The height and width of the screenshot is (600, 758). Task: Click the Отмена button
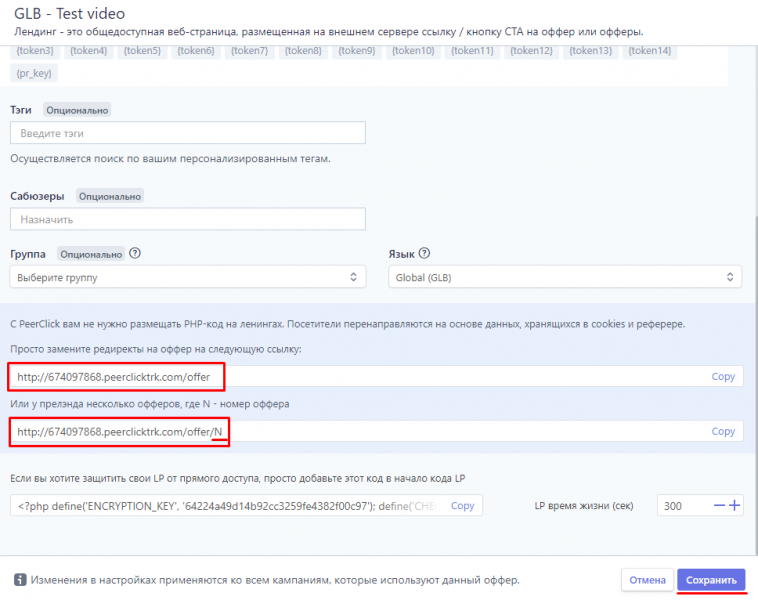point(647,580)
